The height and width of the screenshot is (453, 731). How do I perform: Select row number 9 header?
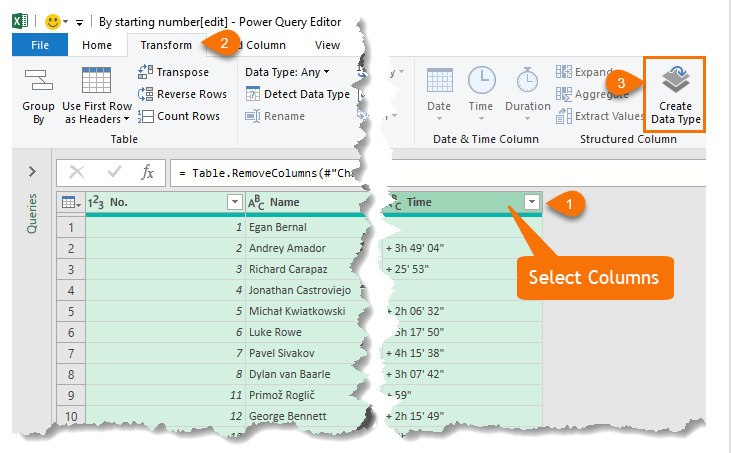71,395
